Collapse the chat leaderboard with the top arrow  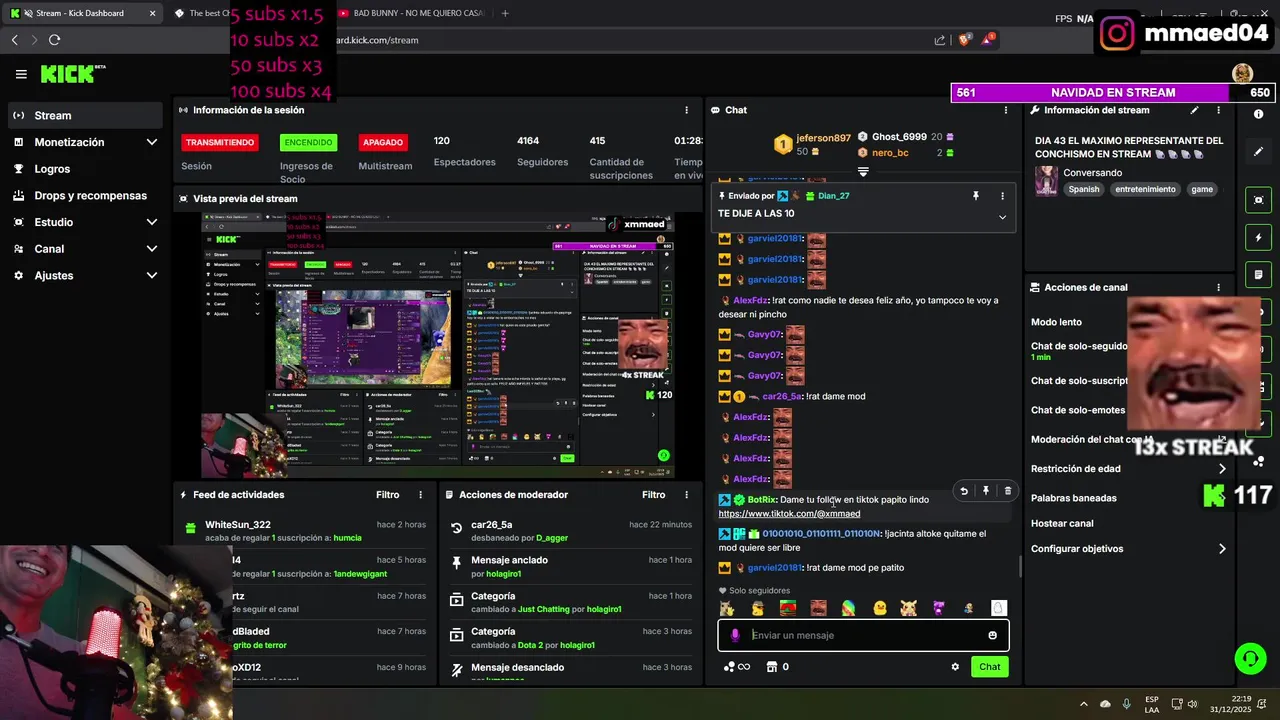click(863, 172)
